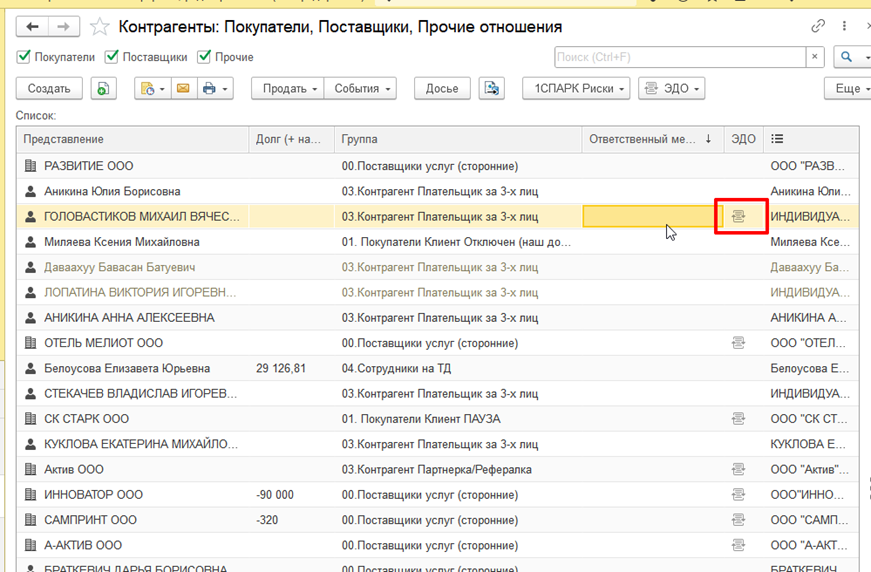Screen dimensions: 871x572
Task: Click the EDO icon in the САМПРИНТ ООО row
Action: [738, 520]
